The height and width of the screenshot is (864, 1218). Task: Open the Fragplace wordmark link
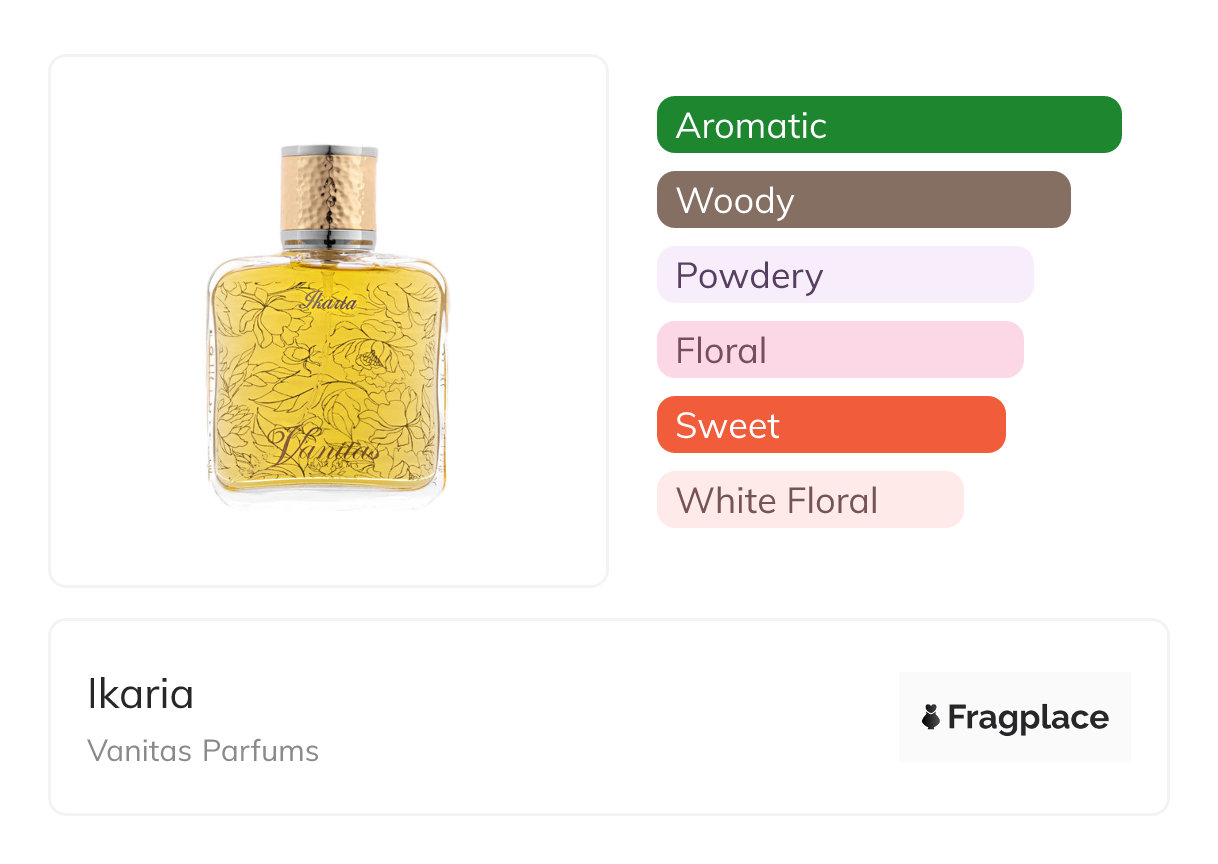click(1027, 717)
